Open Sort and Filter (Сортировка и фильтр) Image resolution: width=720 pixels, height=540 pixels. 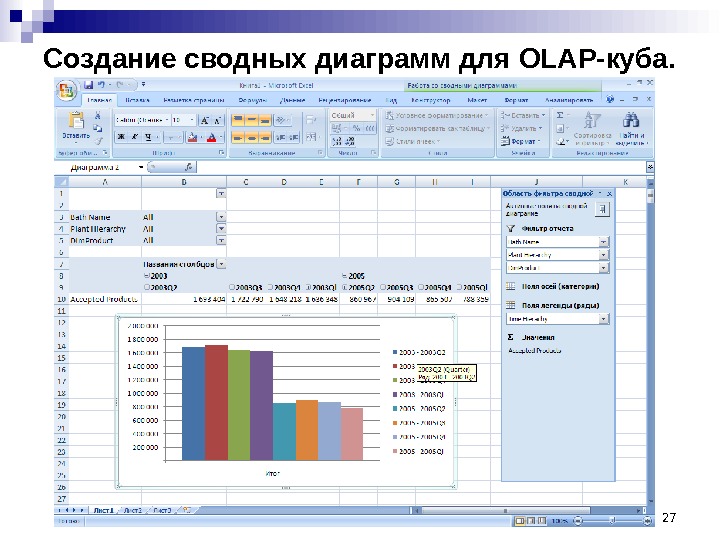[x=592, y=129]
